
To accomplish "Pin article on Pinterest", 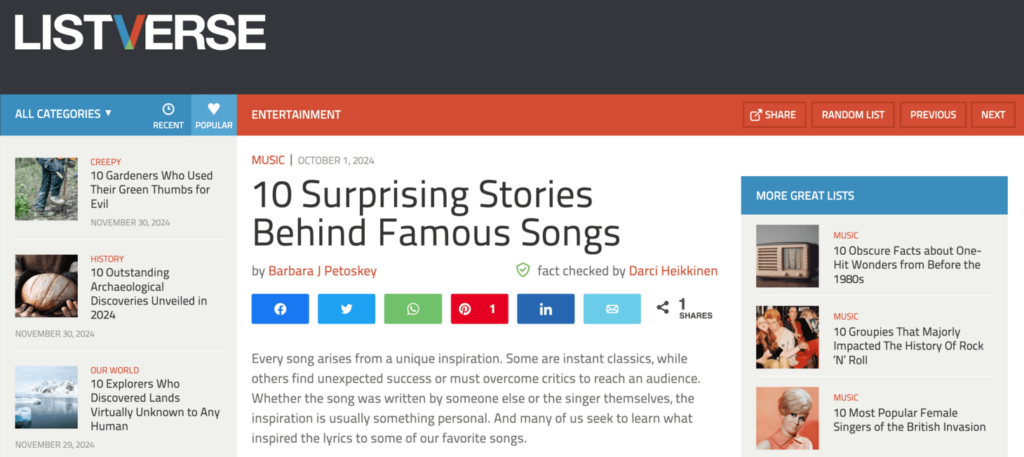I will click(x=479, y=309).
